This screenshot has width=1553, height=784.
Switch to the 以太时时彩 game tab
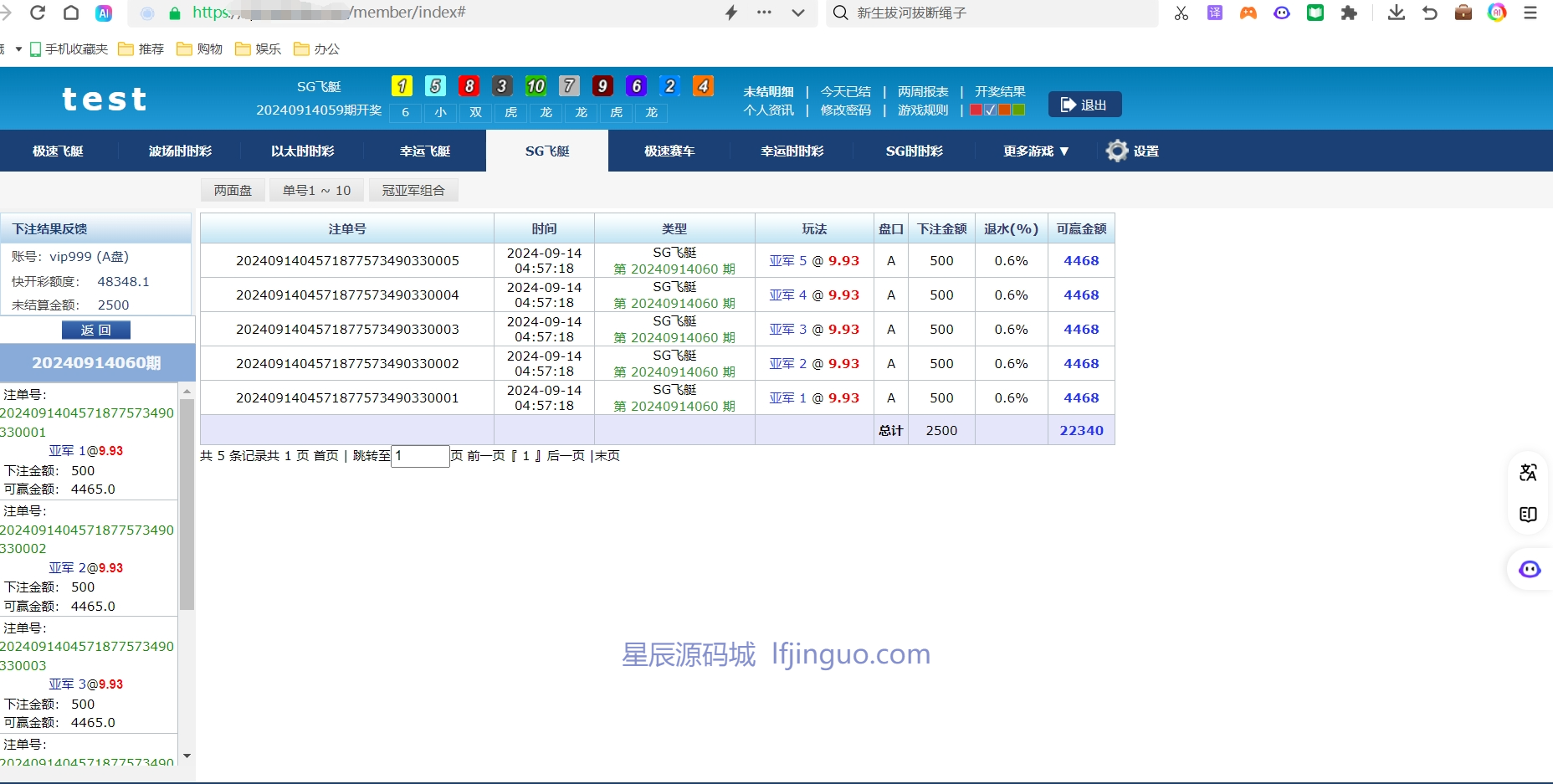(302, 151)
